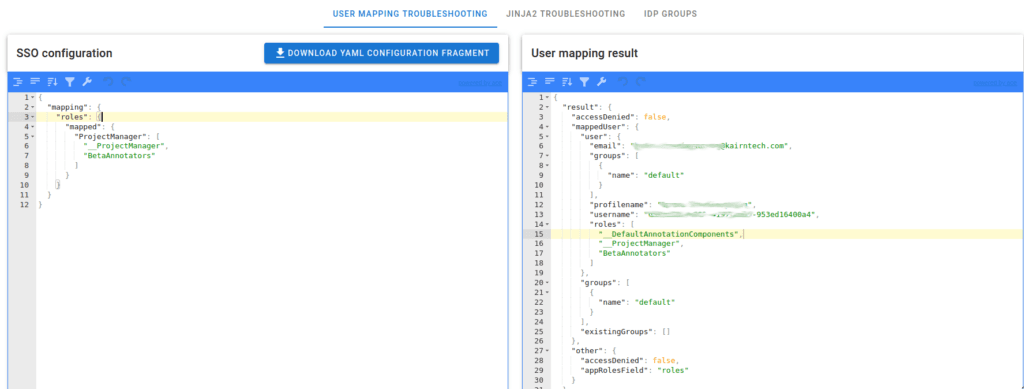
Task: Sort contents in SSO configuration editor
Action: point(52,82)
